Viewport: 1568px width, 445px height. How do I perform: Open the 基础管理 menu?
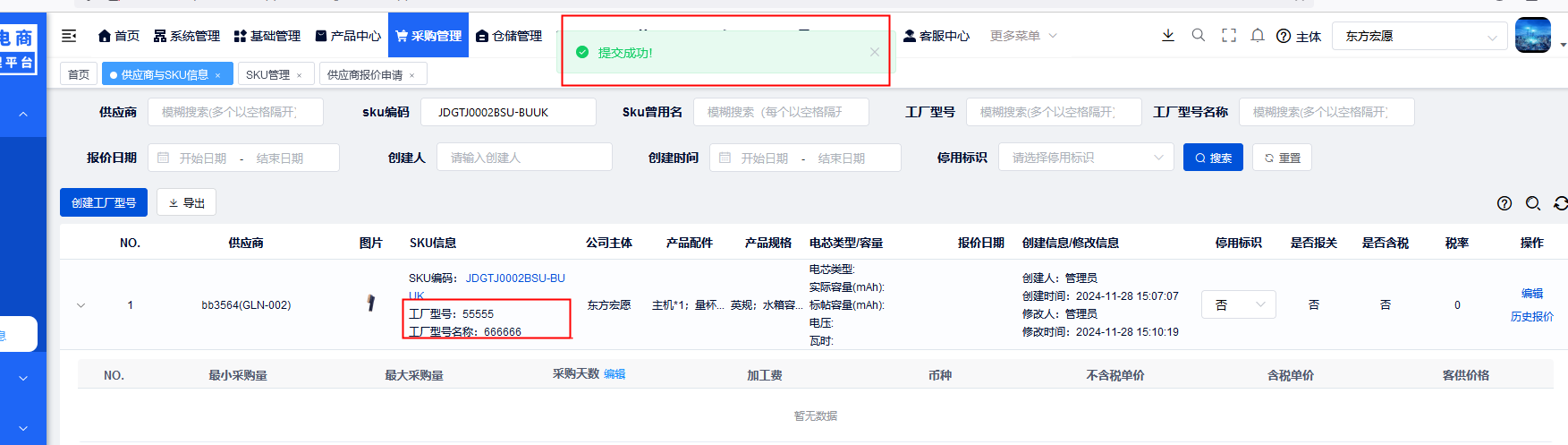coord(267,36)
